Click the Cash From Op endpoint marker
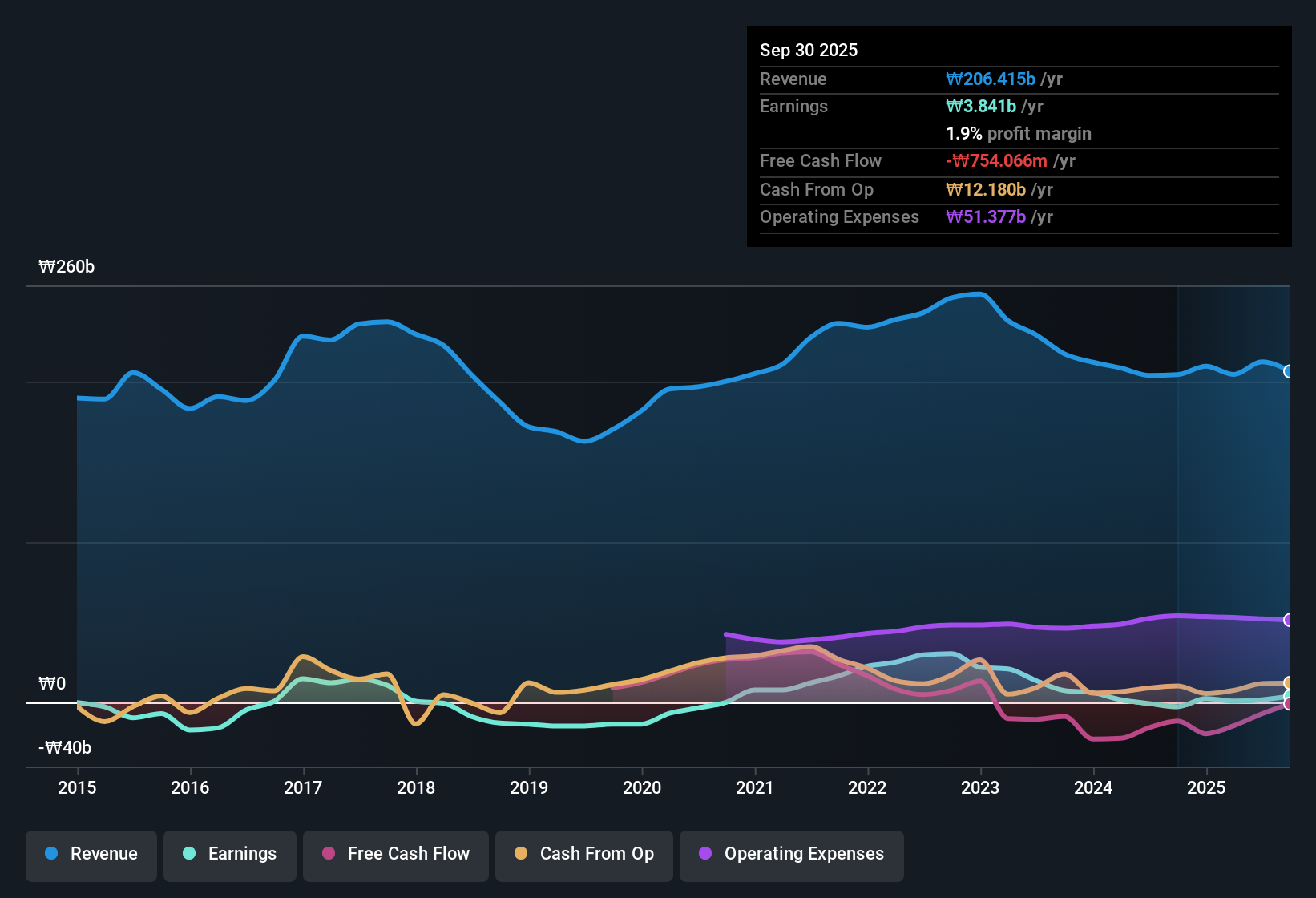The image size is (1316, 898). pyautogui.click(x=1288, y=684)
